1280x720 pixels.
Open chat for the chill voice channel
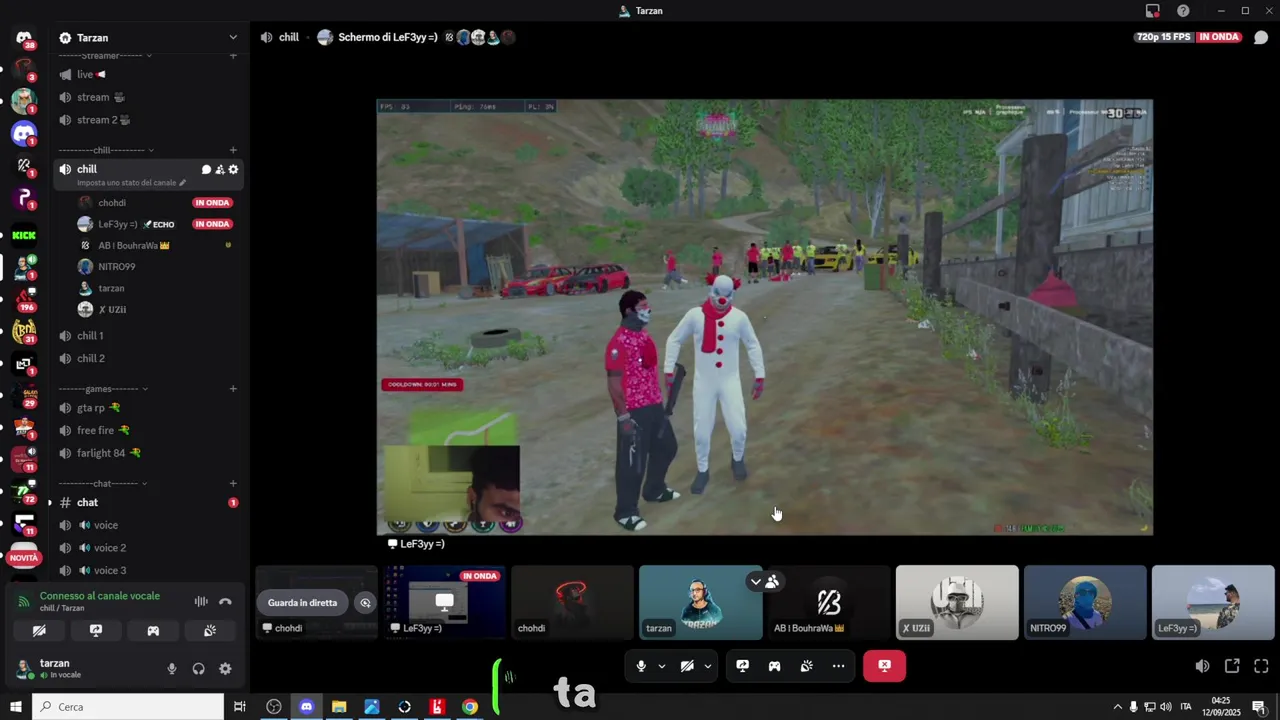pos(206,169)
